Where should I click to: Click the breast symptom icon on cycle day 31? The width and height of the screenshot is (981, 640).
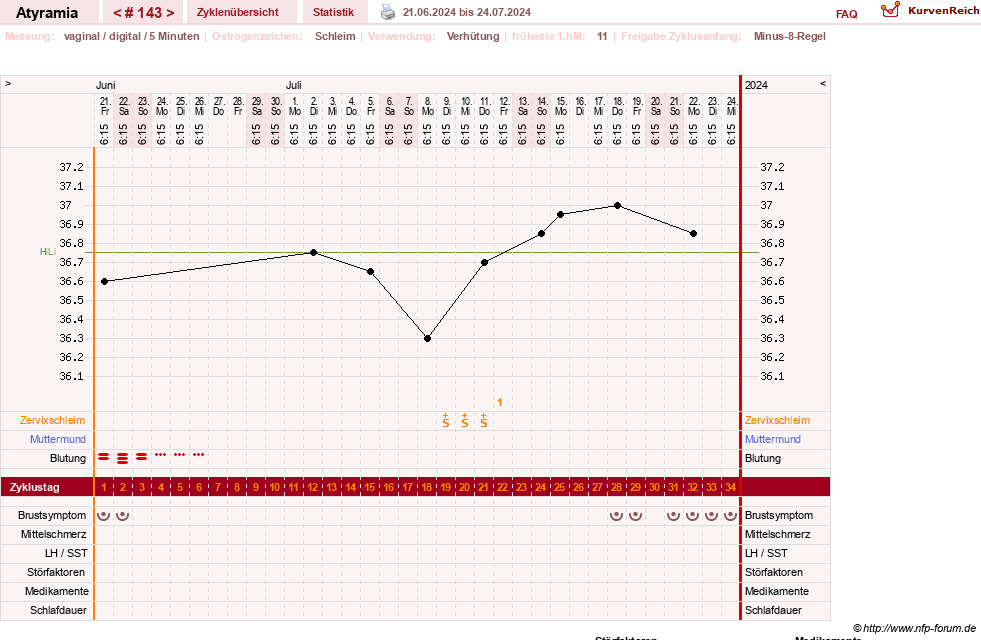coord(673,516)
